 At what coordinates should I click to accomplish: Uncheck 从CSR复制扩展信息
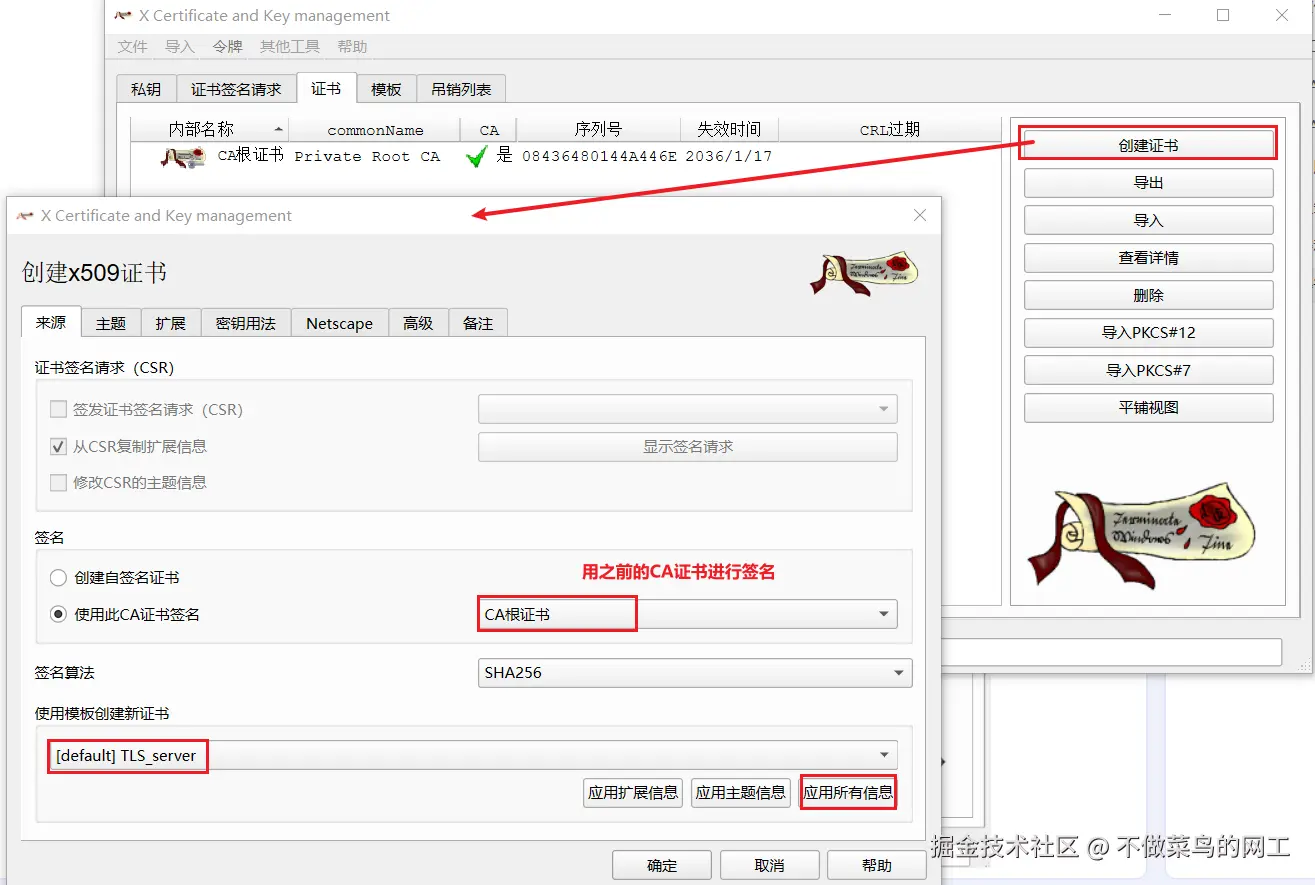point(58,446)
